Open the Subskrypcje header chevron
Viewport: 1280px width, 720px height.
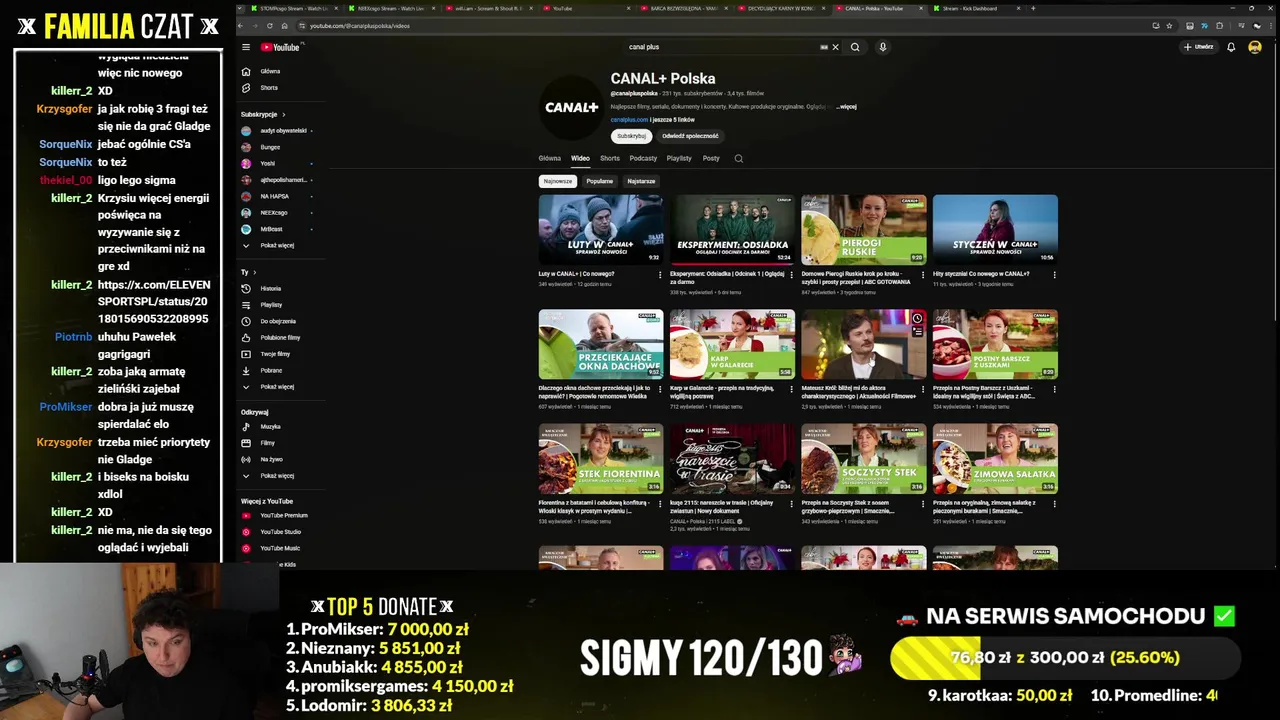pos(283,114)
